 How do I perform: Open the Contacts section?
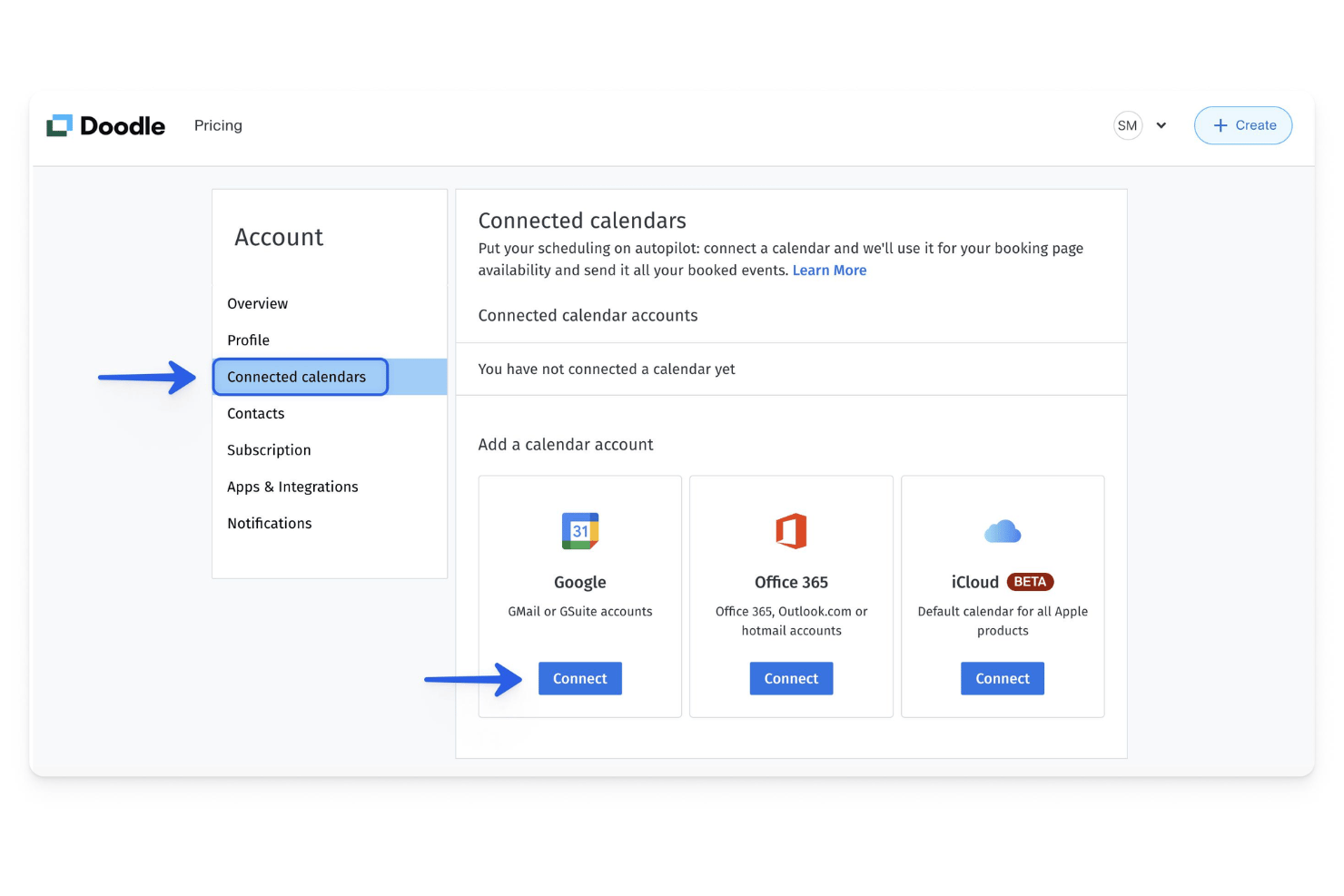[255, 414]
